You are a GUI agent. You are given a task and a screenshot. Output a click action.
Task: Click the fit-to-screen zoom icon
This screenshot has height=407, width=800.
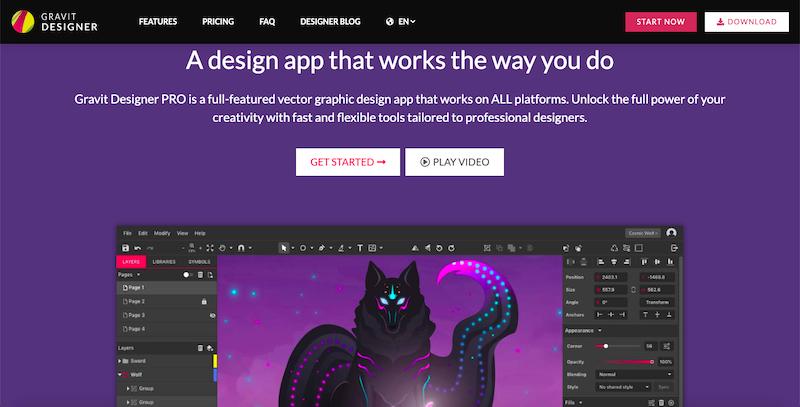210,248
